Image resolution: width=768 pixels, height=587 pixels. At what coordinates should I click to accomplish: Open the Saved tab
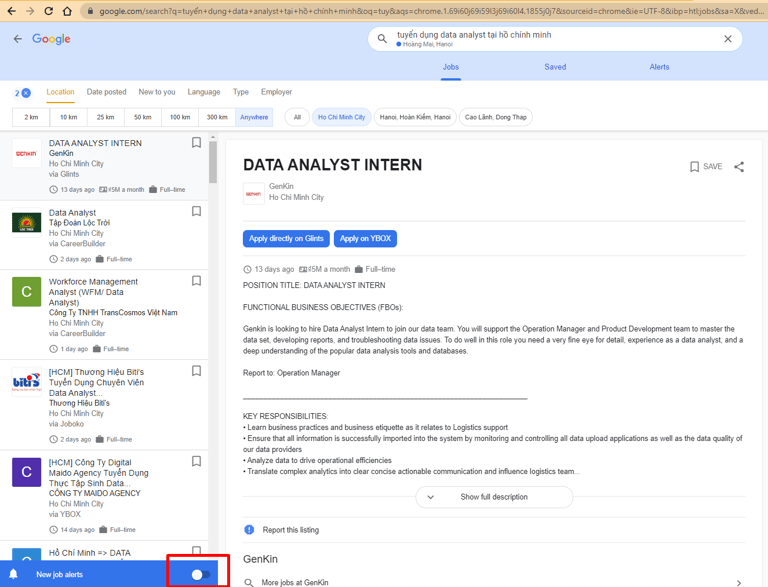(x=555, y=67)
